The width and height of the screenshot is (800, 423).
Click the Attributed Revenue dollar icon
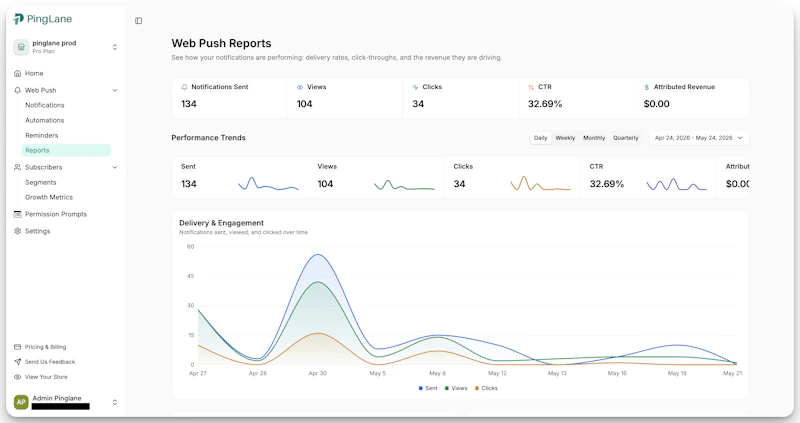pos(647,87)
